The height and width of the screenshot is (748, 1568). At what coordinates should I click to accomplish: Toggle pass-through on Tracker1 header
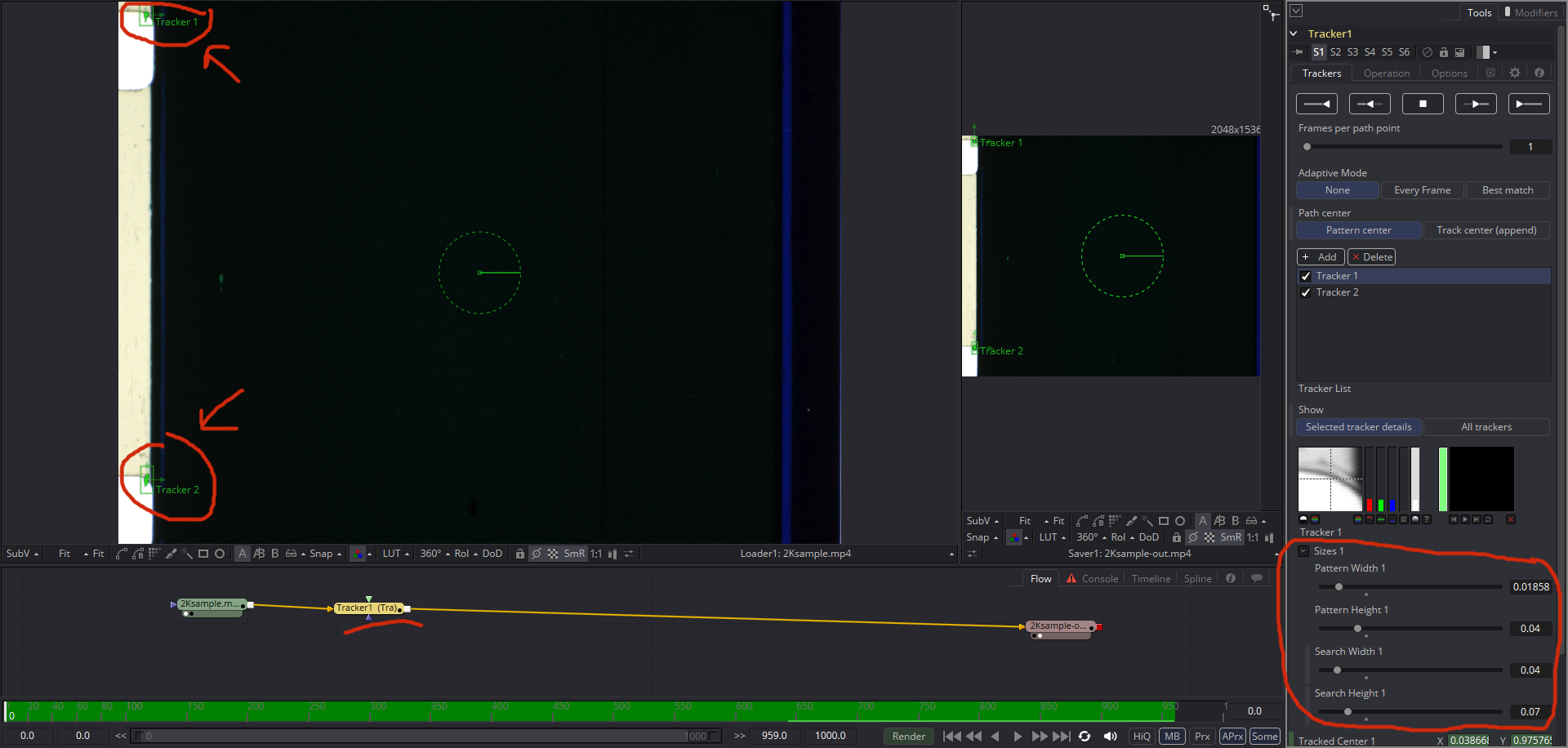click(x=1428, y=52)
